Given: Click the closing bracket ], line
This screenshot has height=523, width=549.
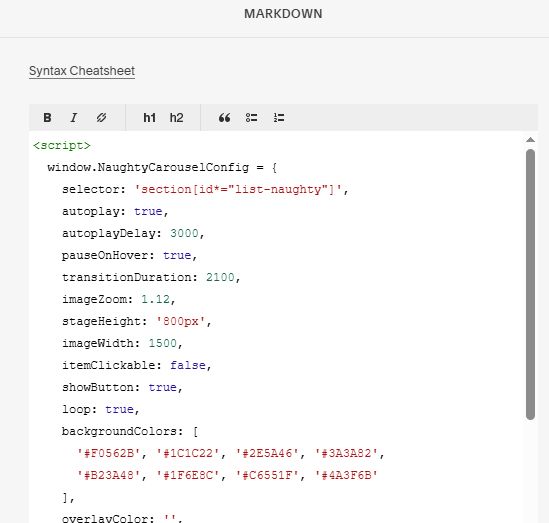Looking at the screenshot, I should [68, 497].
